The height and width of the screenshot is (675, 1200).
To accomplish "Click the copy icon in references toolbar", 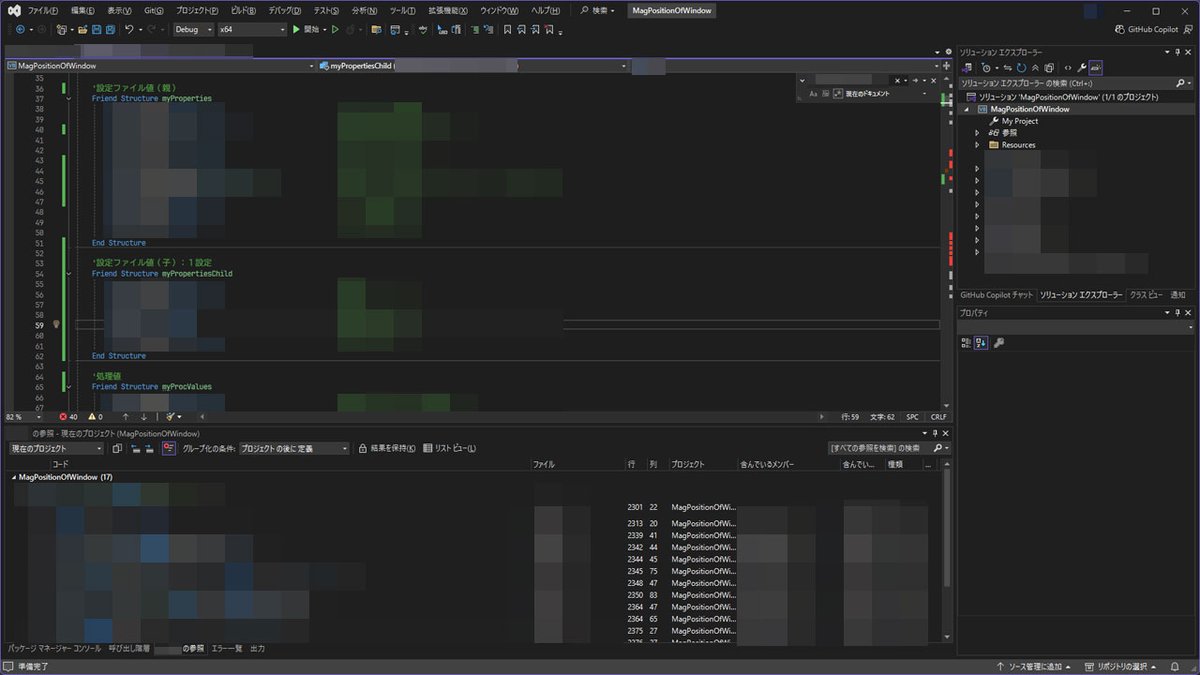I will tap(116, 449).
